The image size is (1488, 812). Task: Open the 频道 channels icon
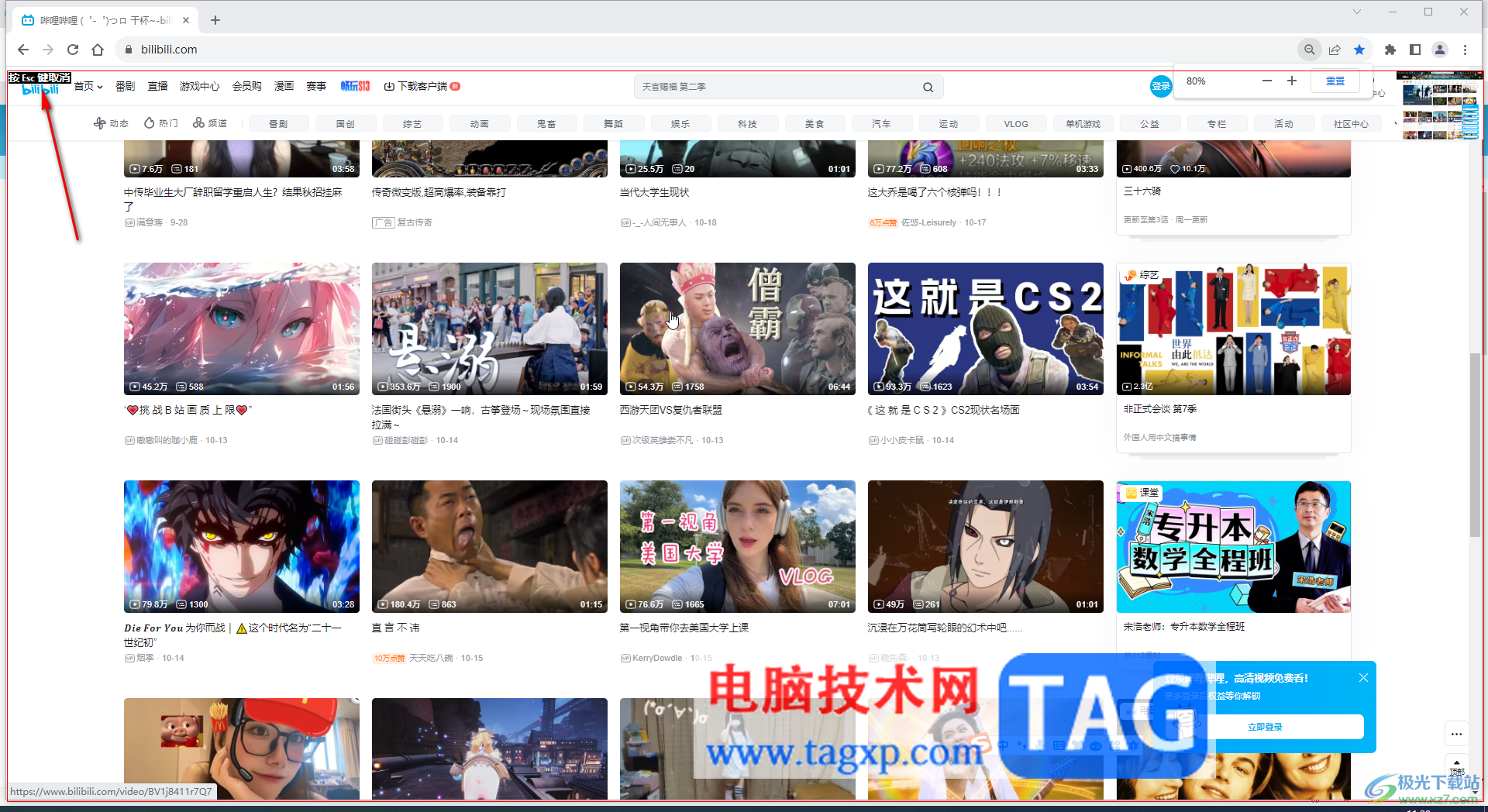(x=199, y=123)
